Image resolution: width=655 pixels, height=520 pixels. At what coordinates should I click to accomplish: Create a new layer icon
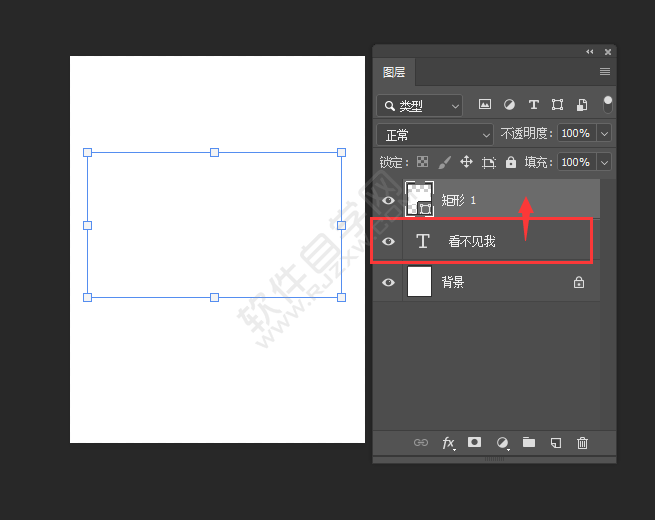[x=556, y=443]
